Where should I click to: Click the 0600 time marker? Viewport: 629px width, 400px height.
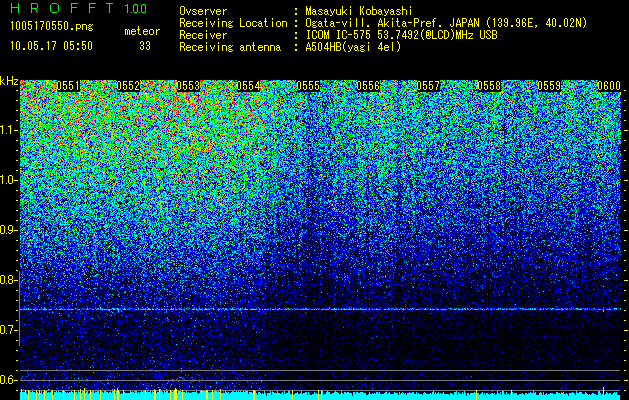[x=609, y=86]
